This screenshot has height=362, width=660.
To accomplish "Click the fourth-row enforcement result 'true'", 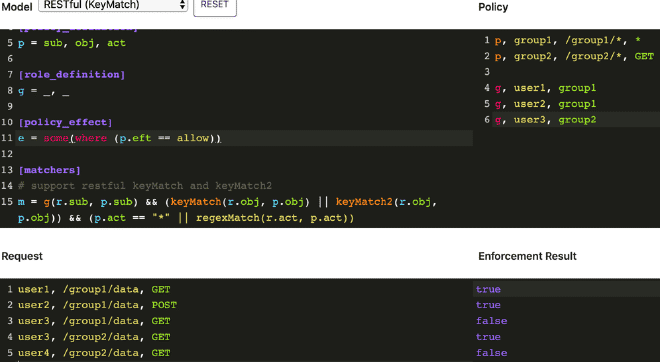I will [x=488, y=337].
